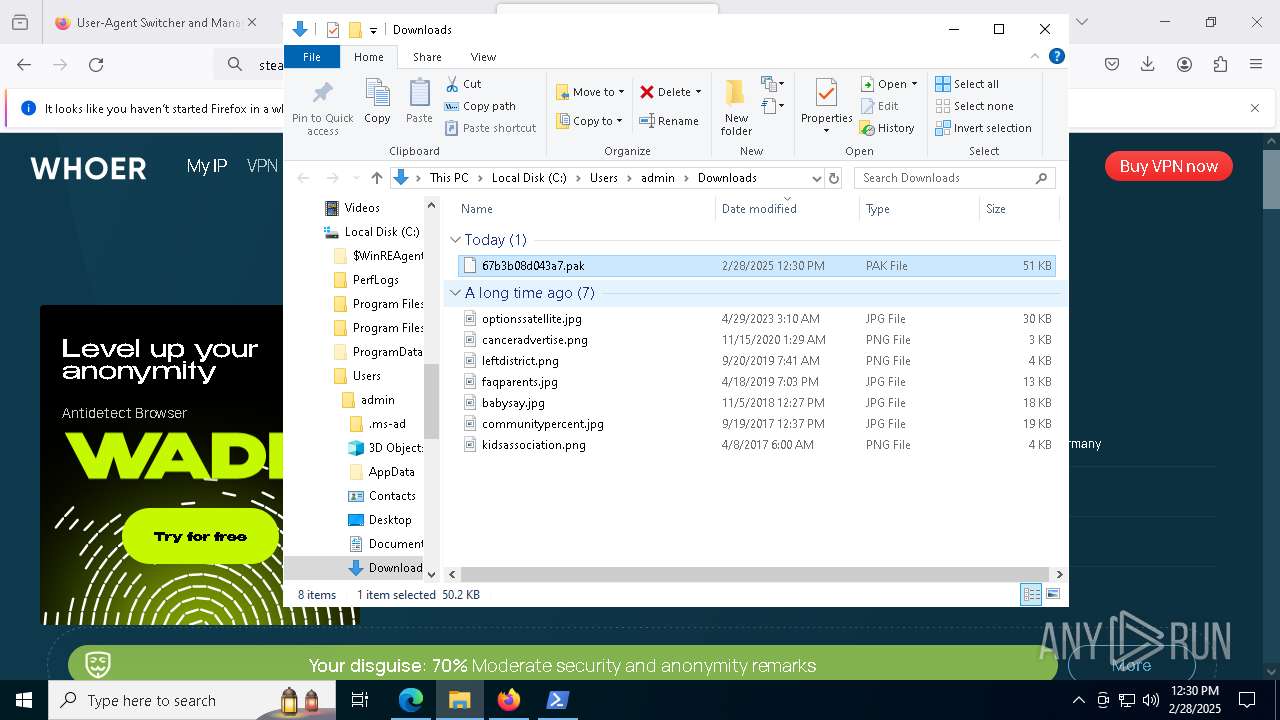The width and height of the screenshot is (1280, 720).
Task: Click Copy path in Clipboard group
Action: (x=480, y=106)
